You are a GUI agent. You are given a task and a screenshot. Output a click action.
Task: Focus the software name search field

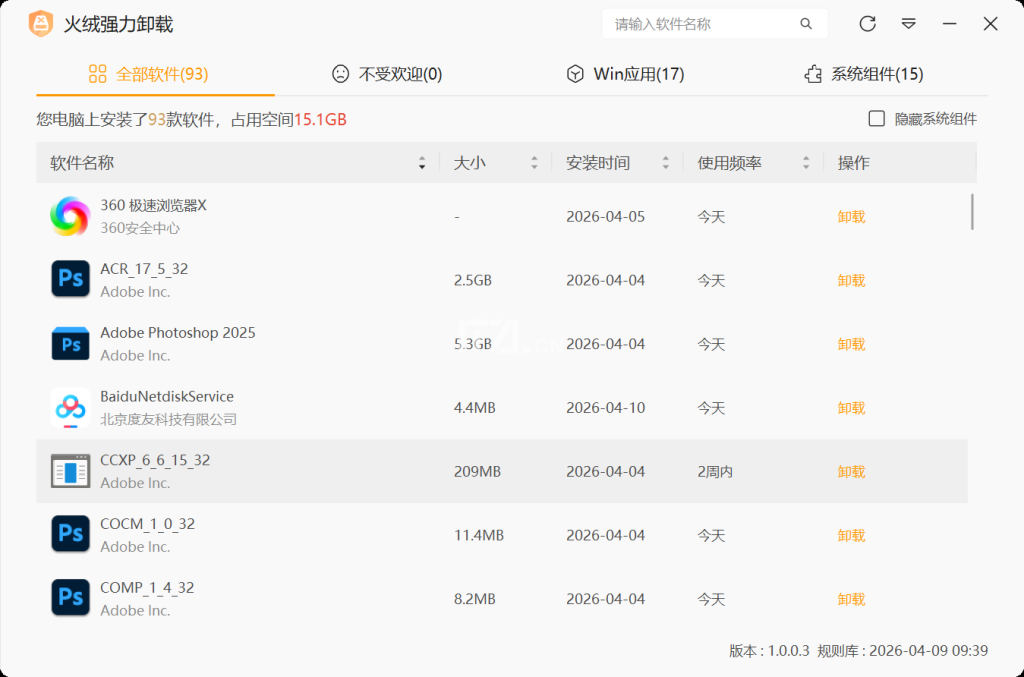pyautogui.click(x=714, y=24)
